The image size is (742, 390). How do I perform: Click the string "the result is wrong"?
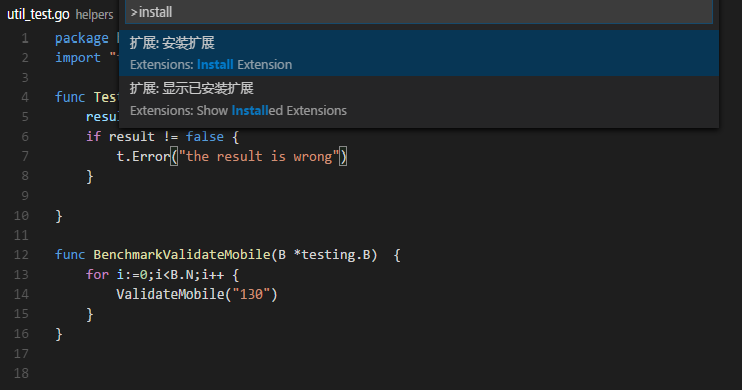tap(259, 156)
